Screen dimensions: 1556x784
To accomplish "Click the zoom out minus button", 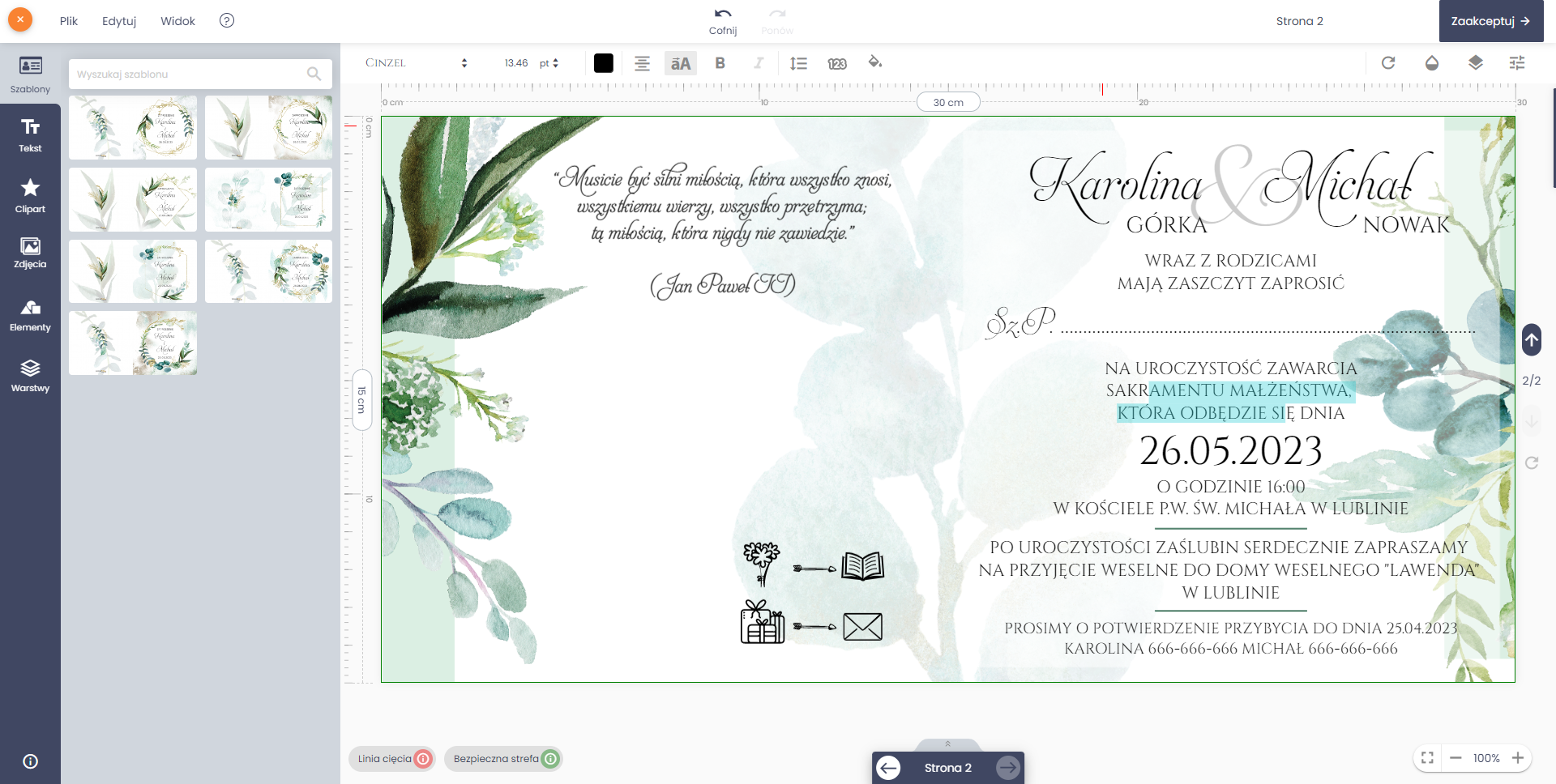I will [1456, 758].
